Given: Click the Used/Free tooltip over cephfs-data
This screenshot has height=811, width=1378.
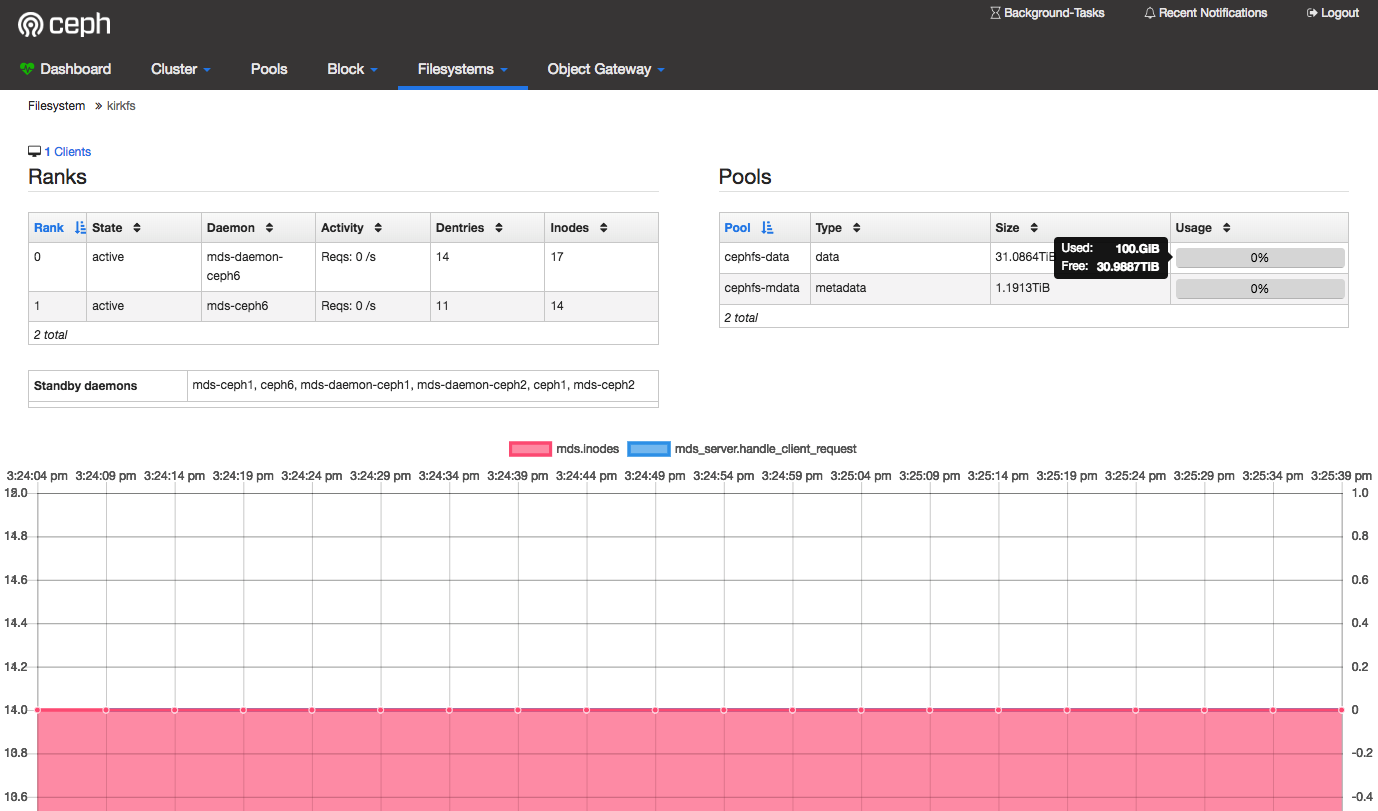Looking at the screenshot, I should click(1111, 258).
